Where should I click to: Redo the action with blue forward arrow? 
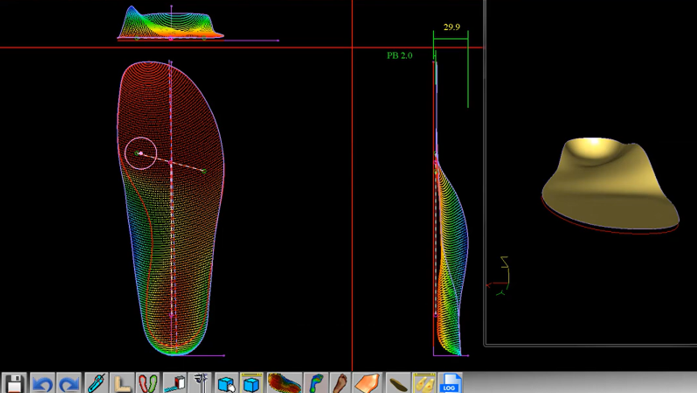69,383
